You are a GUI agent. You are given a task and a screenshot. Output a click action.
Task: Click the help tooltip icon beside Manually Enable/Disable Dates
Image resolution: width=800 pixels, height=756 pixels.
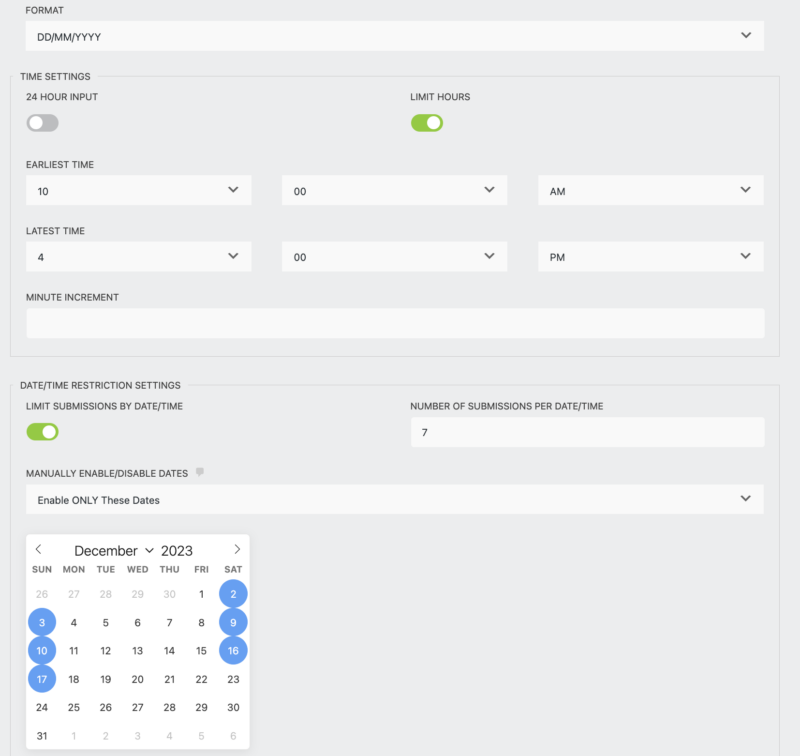200,472
